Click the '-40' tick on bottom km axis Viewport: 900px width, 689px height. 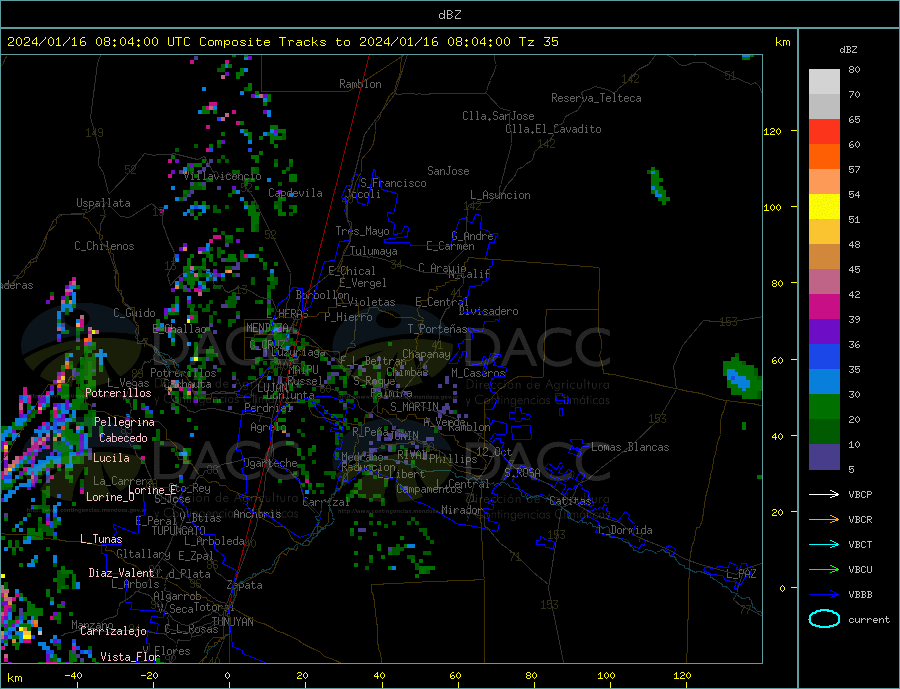73,676
